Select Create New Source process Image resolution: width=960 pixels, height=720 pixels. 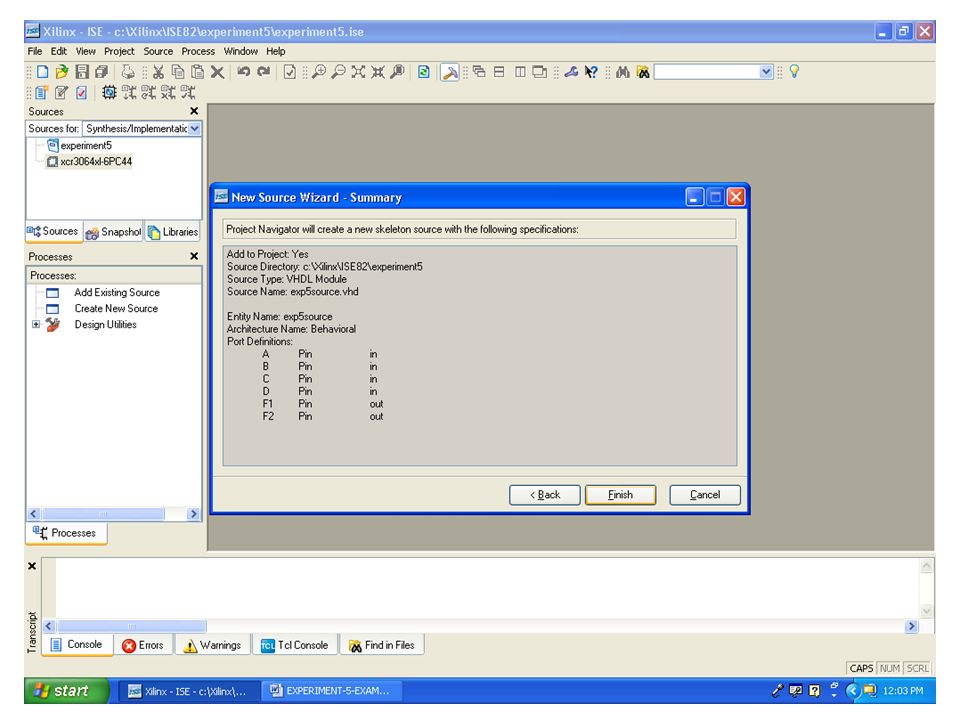pos(116,309)
